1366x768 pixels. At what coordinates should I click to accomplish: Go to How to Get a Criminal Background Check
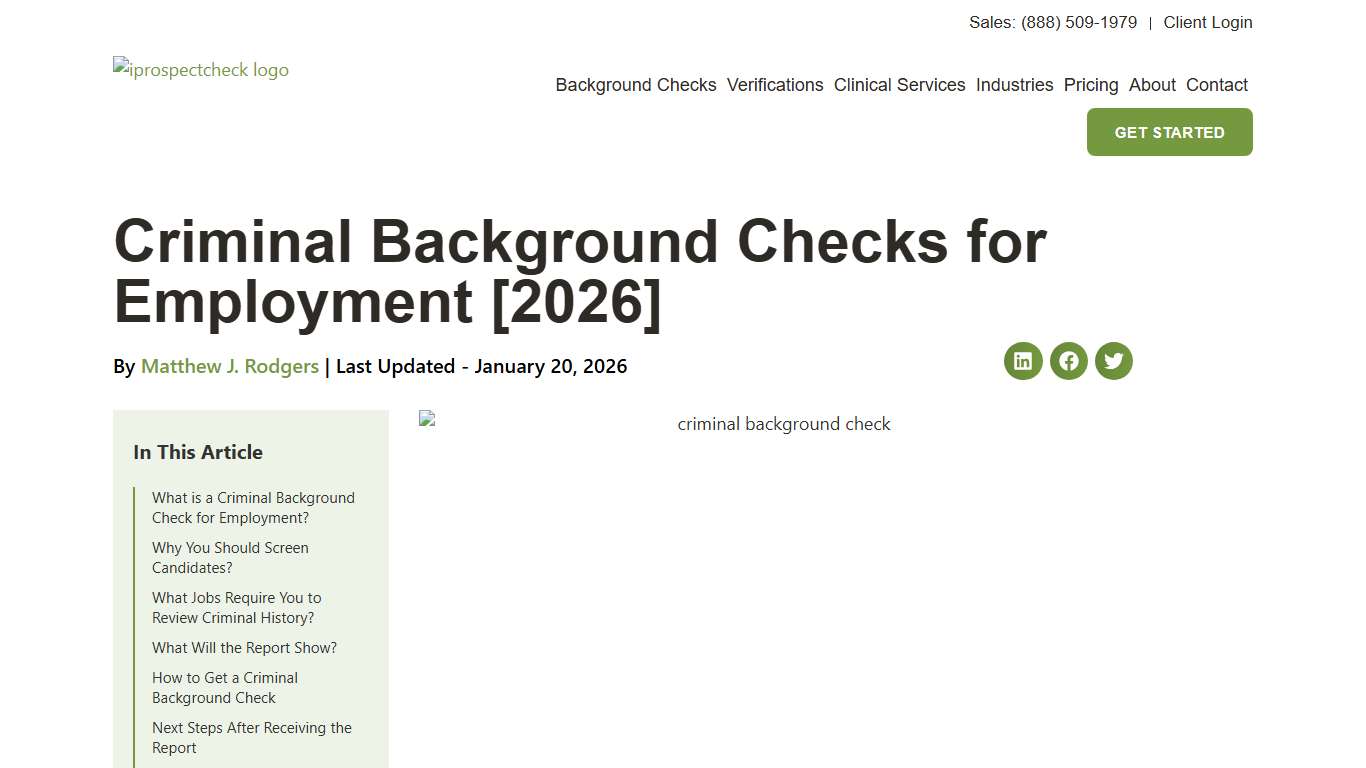click(x=225, y=687)
